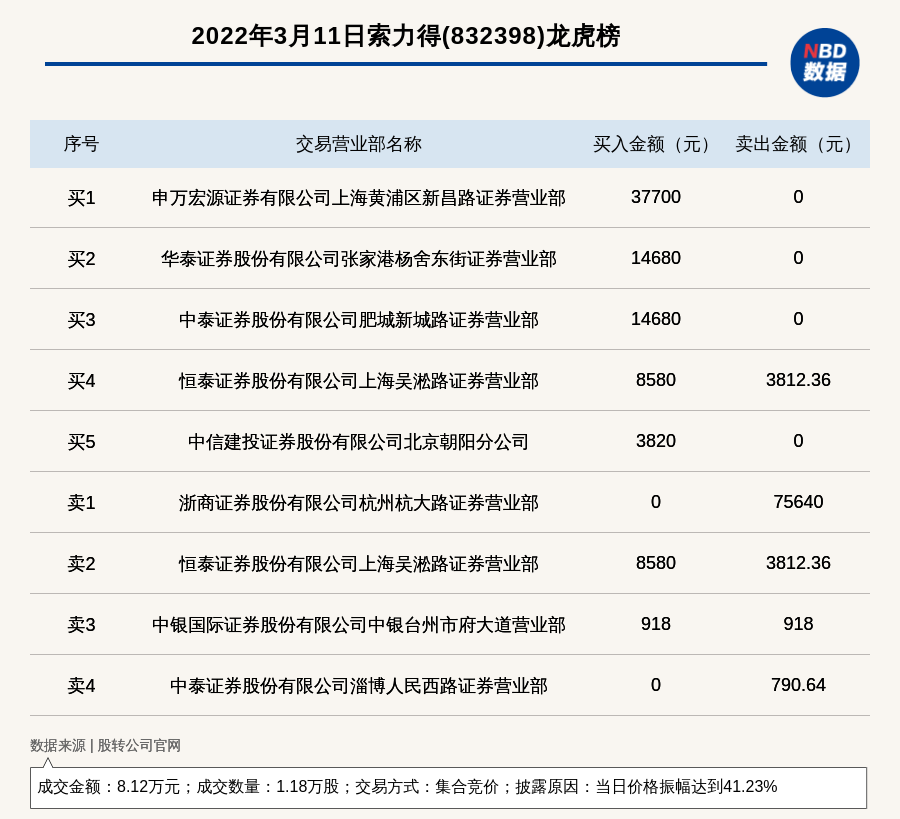Select the 华泰证券张家港杨舍东街 branch name
This screenshot has width=900, height=819.
tap(358, 259)
